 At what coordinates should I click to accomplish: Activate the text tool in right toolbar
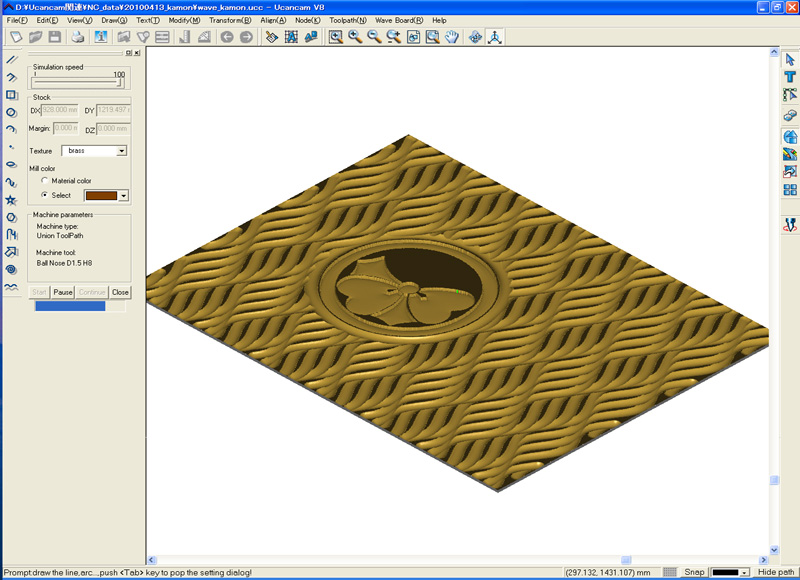(790, 78)
